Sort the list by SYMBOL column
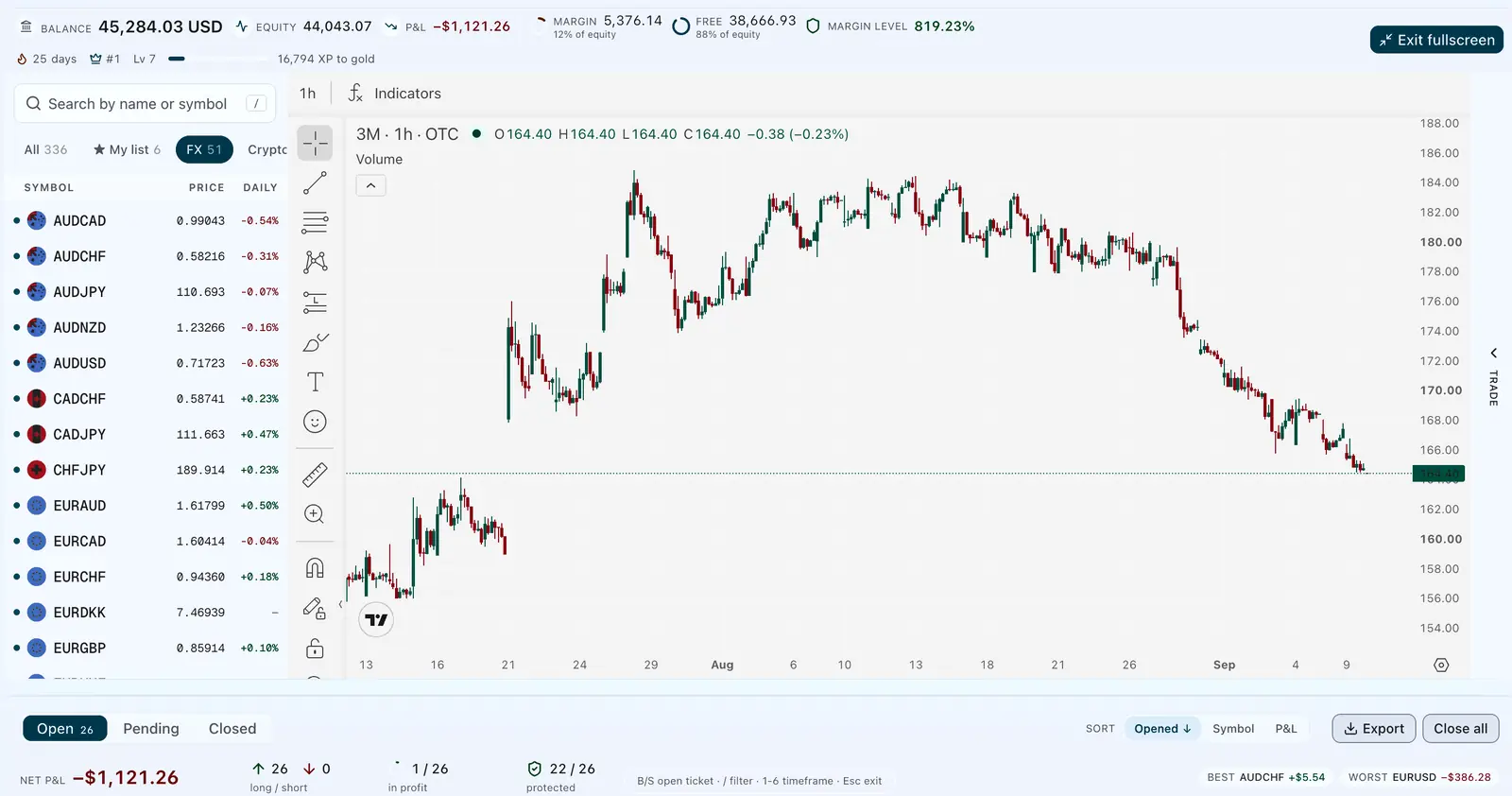1512x796 pixels. pyautogui.click(x=49, y=187)
